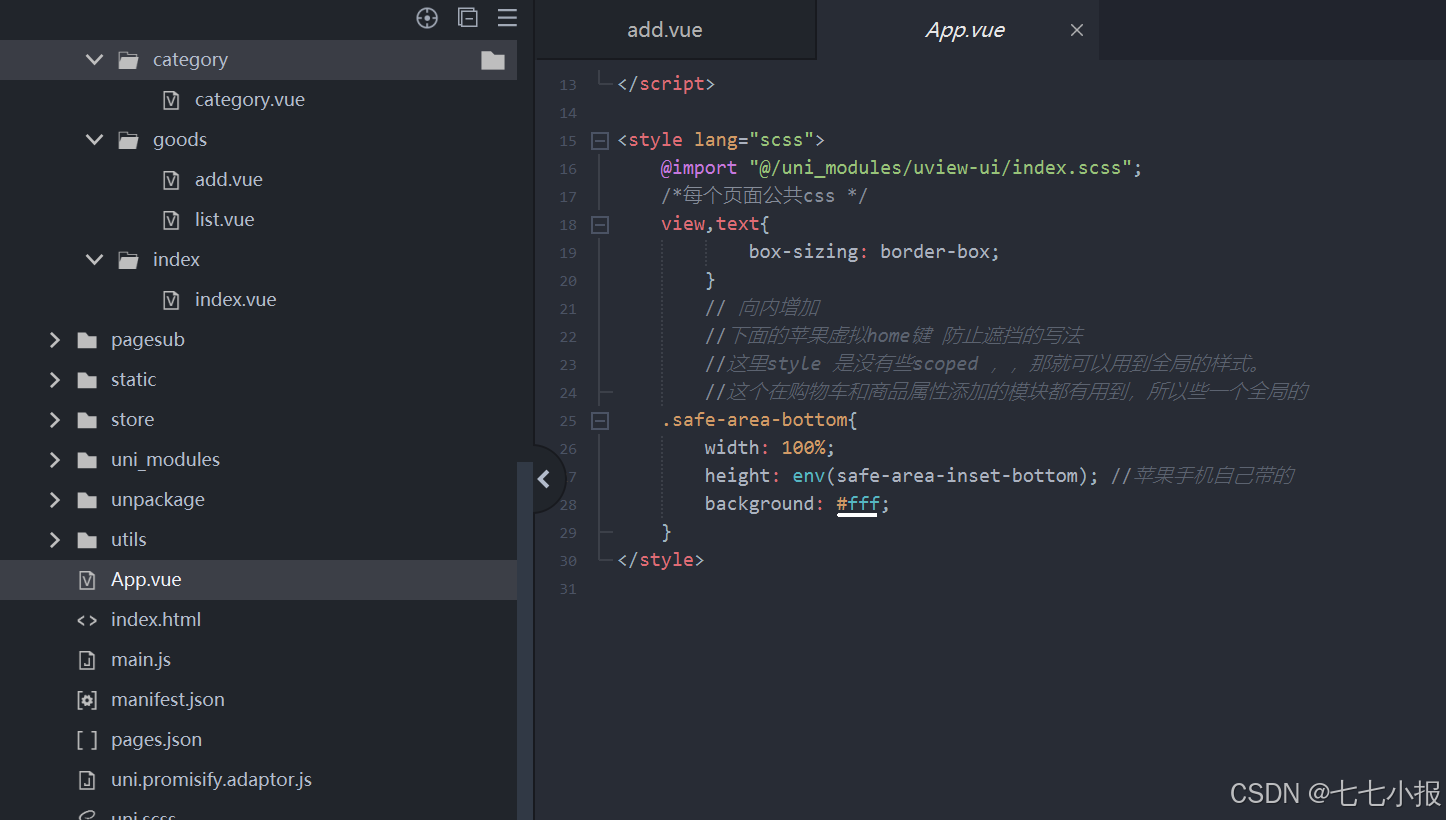Expand the pagesub folder chevron

tap(55, 340)
